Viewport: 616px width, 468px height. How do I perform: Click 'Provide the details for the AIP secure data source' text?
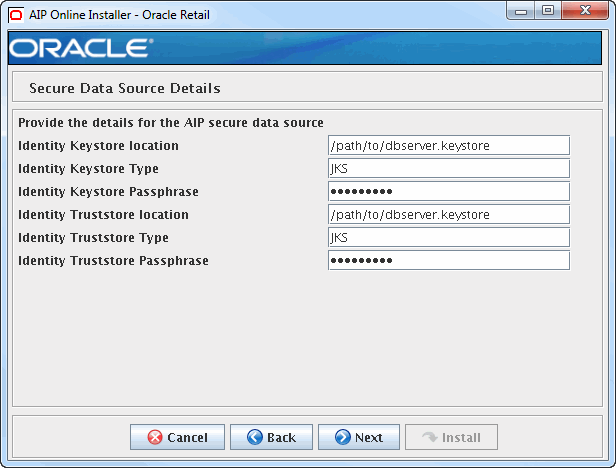point(171,123)
